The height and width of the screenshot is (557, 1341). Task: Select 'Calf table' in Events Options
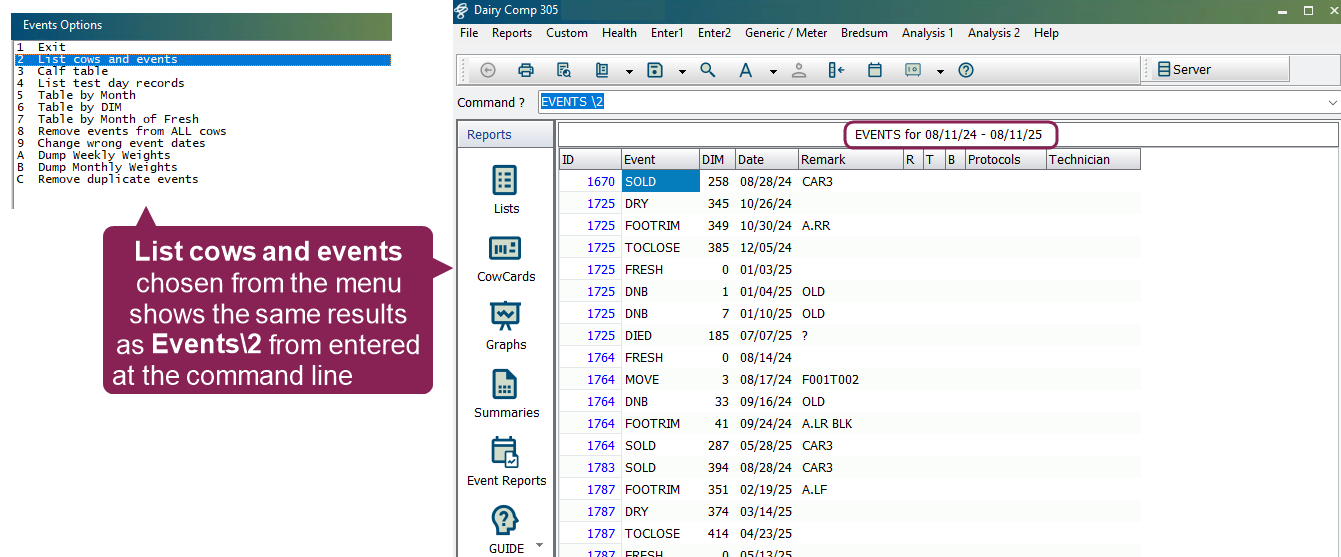coord(73,71)
